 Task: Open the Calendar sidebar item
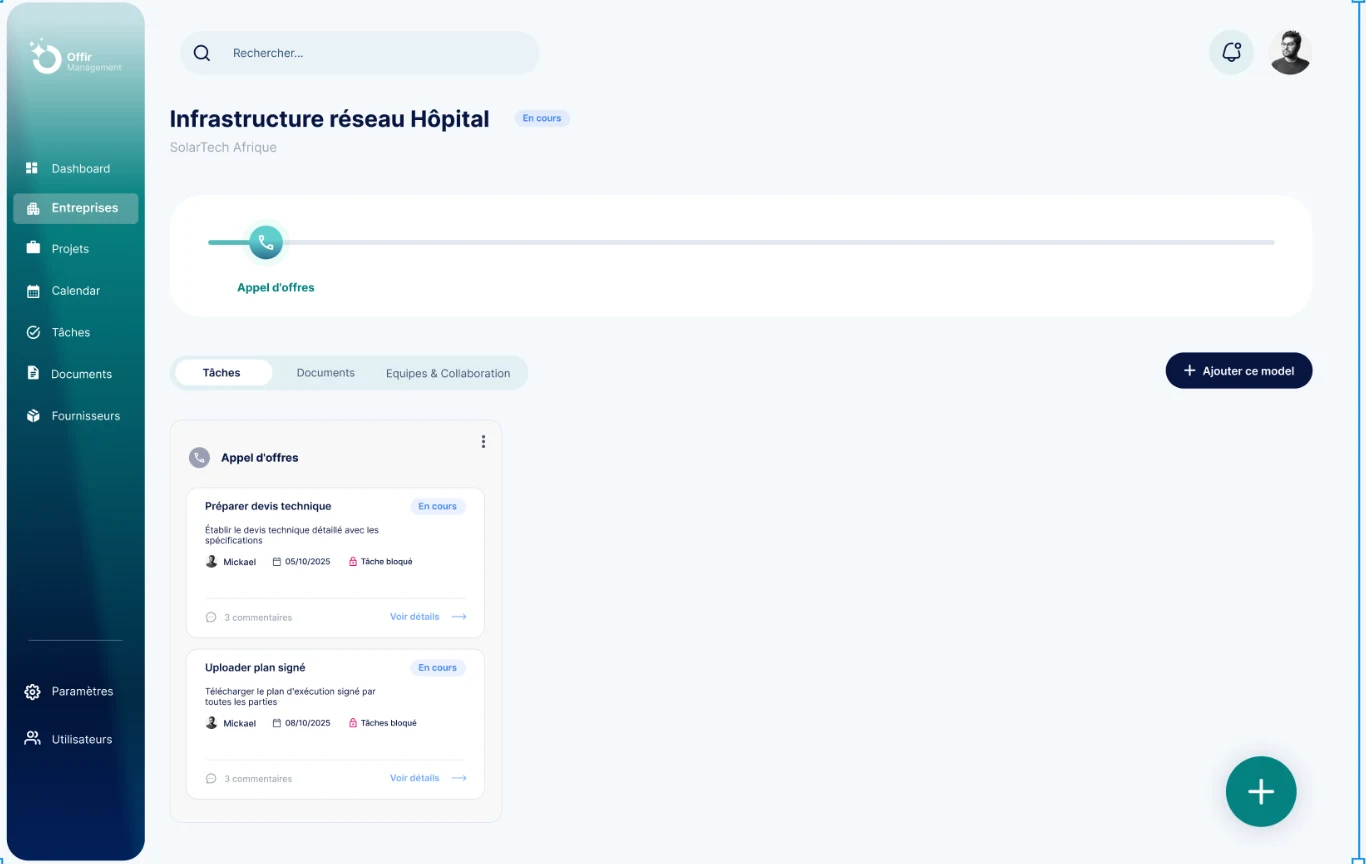point(76,291)
